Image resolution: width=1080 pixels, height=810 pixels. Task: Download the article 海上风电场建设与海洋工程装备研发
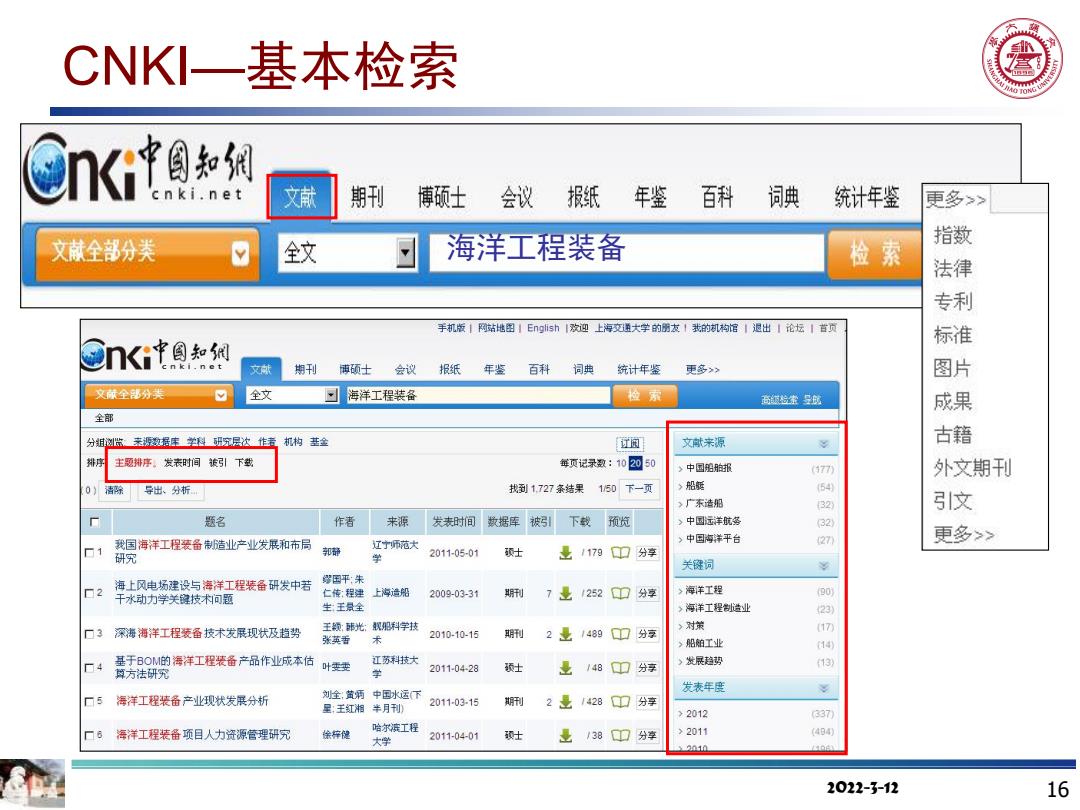click(565, 593)
